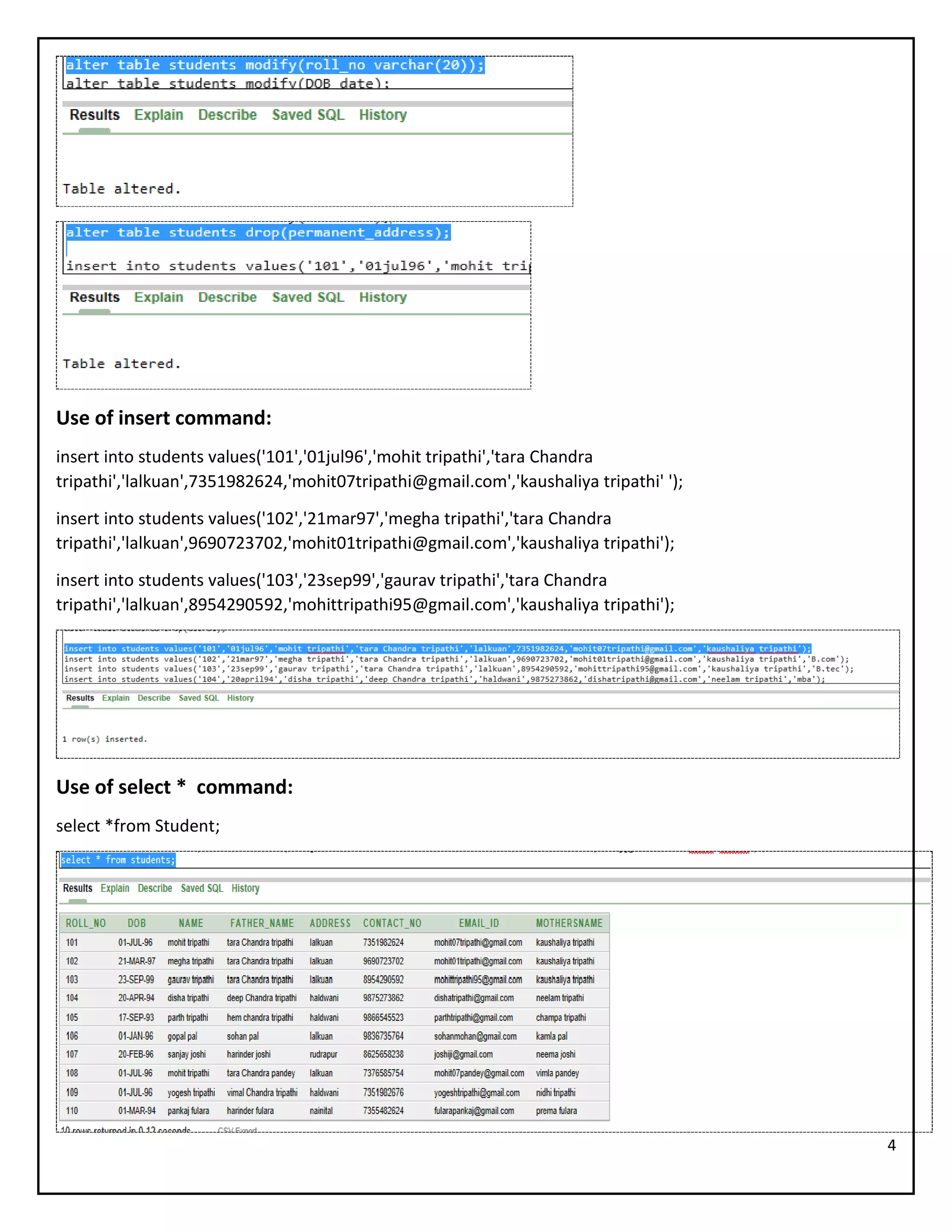Click roll number cell '107'
The height and width of the screenshot is (1232, 952).
point(72,1054)
